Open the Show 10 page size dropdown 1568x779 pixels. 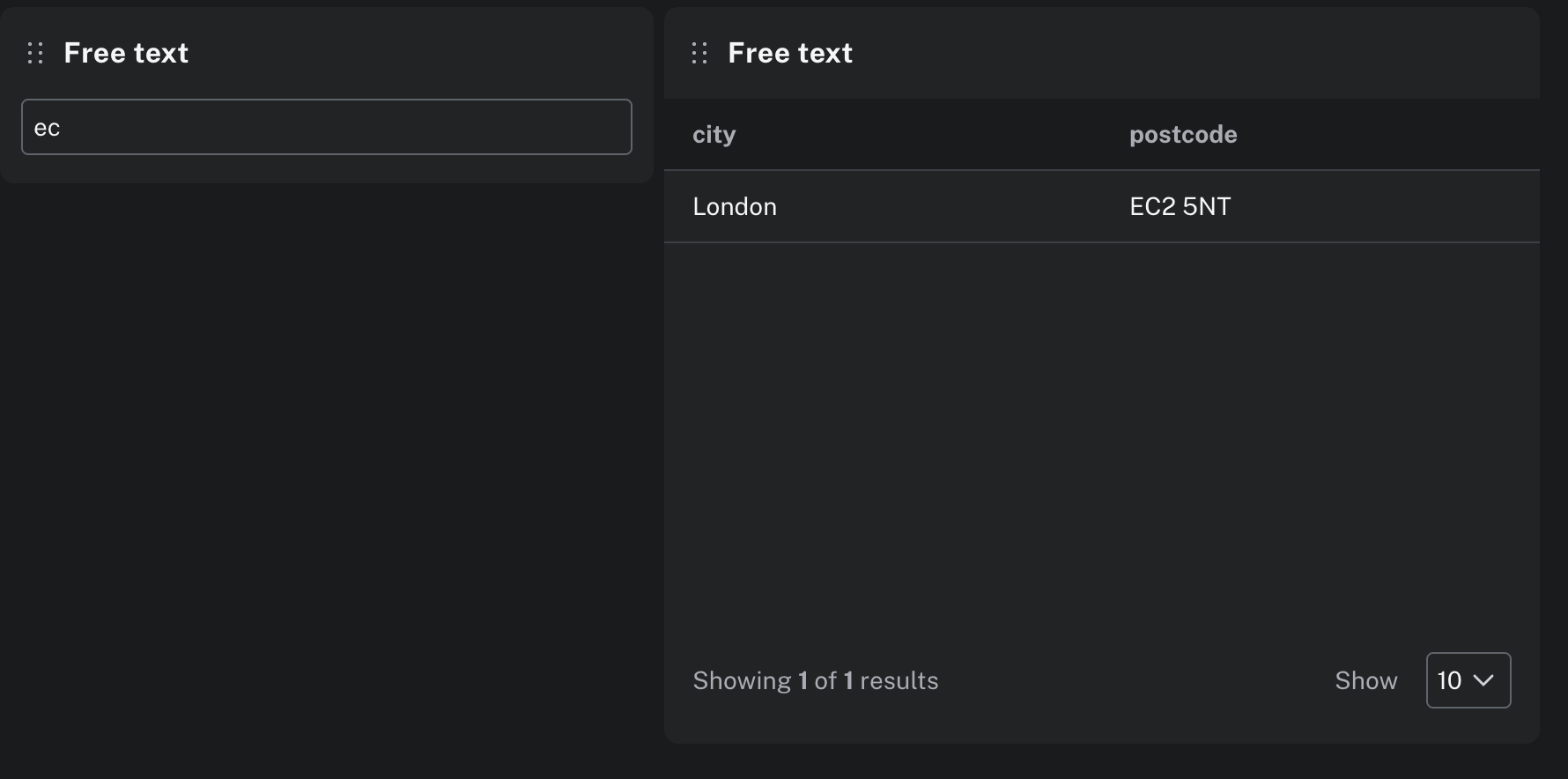pyautogui.click(x=1468, y=680)
